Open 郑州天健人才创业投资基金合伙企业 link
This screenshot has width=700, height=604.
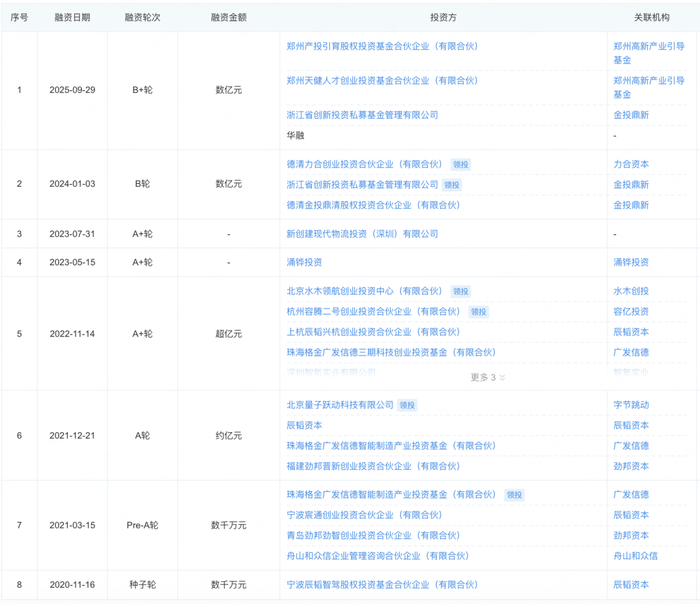[x=382, y=80]
